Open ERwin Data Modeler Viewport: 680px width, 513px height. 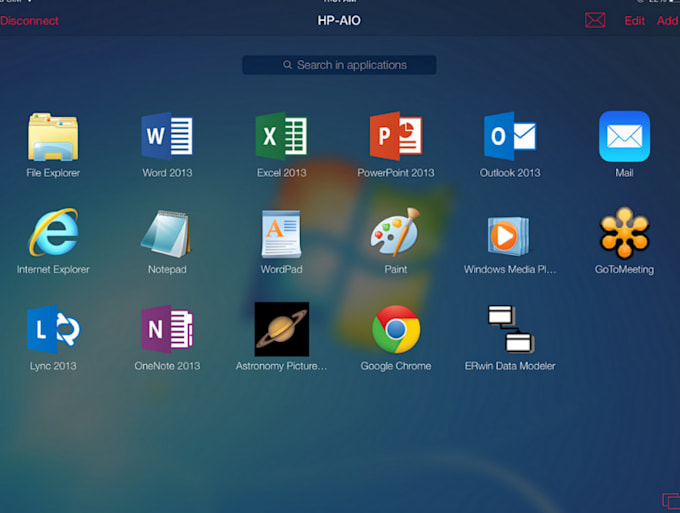pos(510,330)
